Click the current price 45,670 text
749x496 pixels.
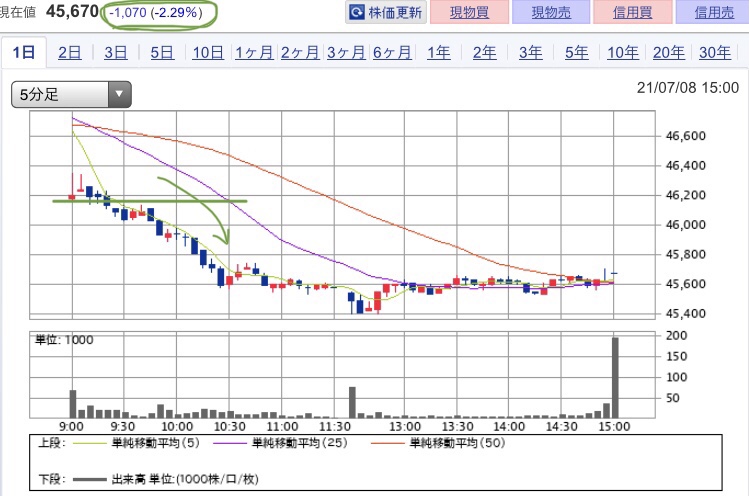tap(73, 11)
